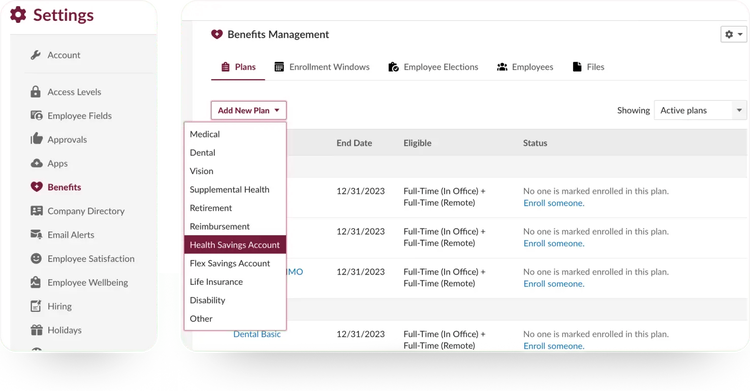Viewport: 750px width, 391px height.
Task: Choose Retirement plan type
Action: click(x=235, y=208)
